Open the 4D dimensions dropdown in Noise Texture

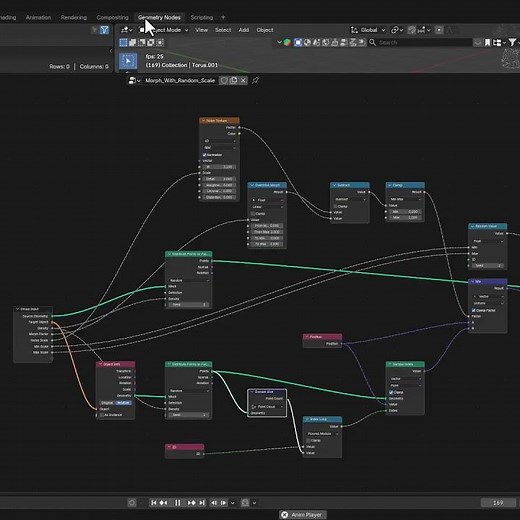tap(219, 141)
